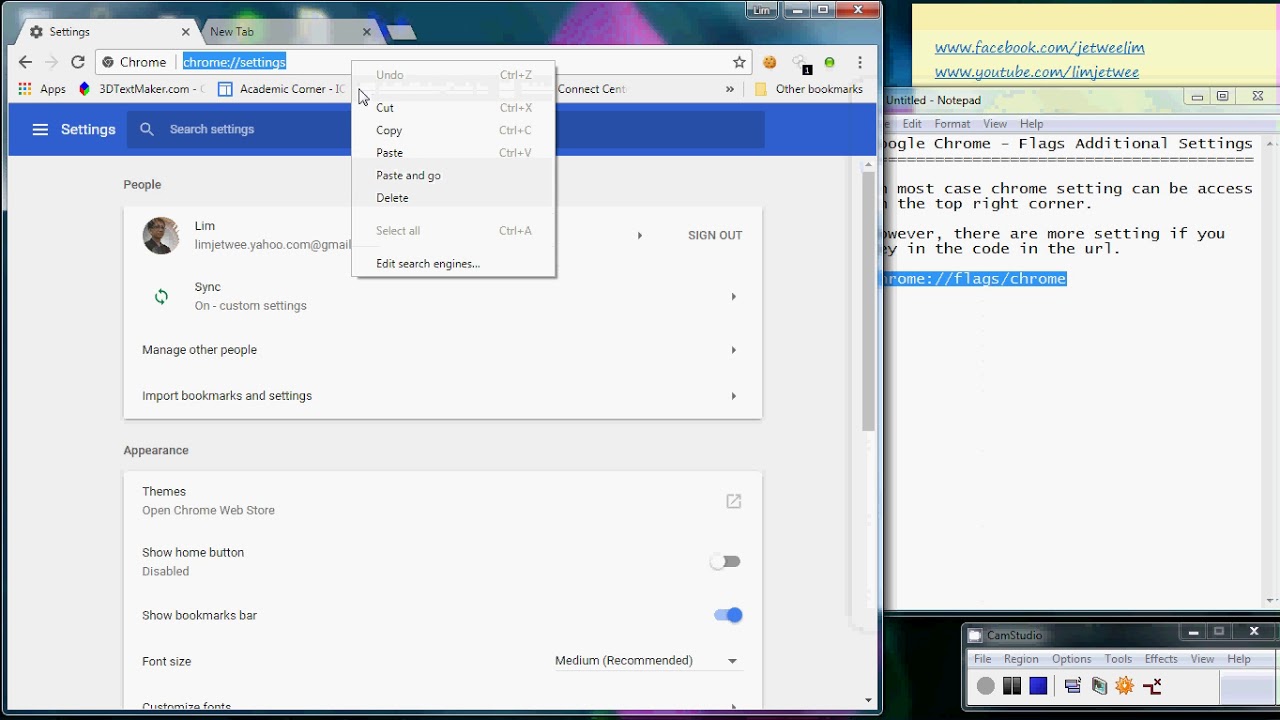This screenshot has height=720, width=1280.
Task: Click the CamStudio pause button
Action: pyautogui.click(x=1012, y=686)
